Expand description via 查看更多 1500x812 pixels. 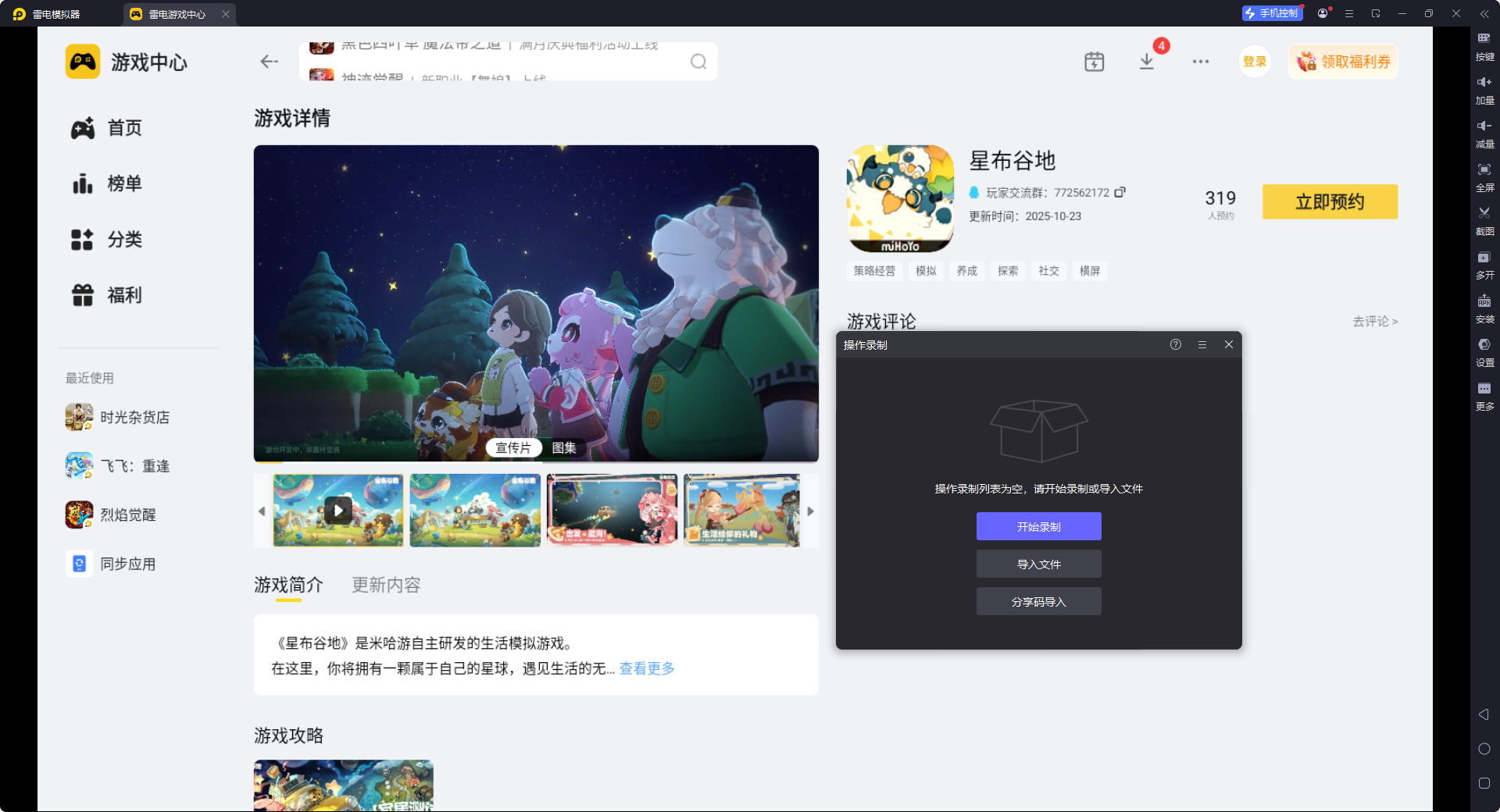tap(647, 668)
